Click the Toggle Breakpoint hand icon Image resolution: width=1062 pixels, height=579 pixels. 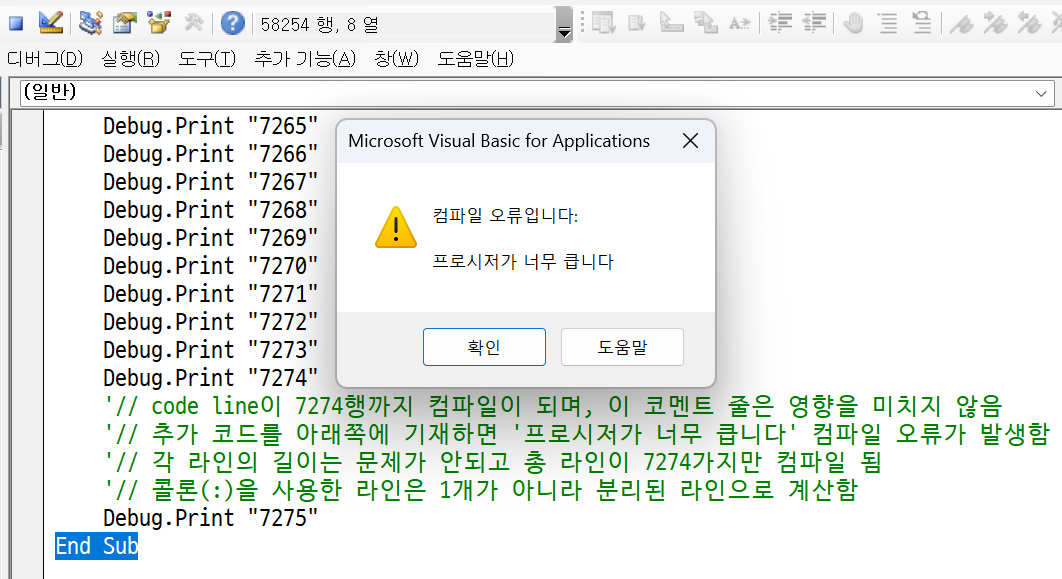853,24
